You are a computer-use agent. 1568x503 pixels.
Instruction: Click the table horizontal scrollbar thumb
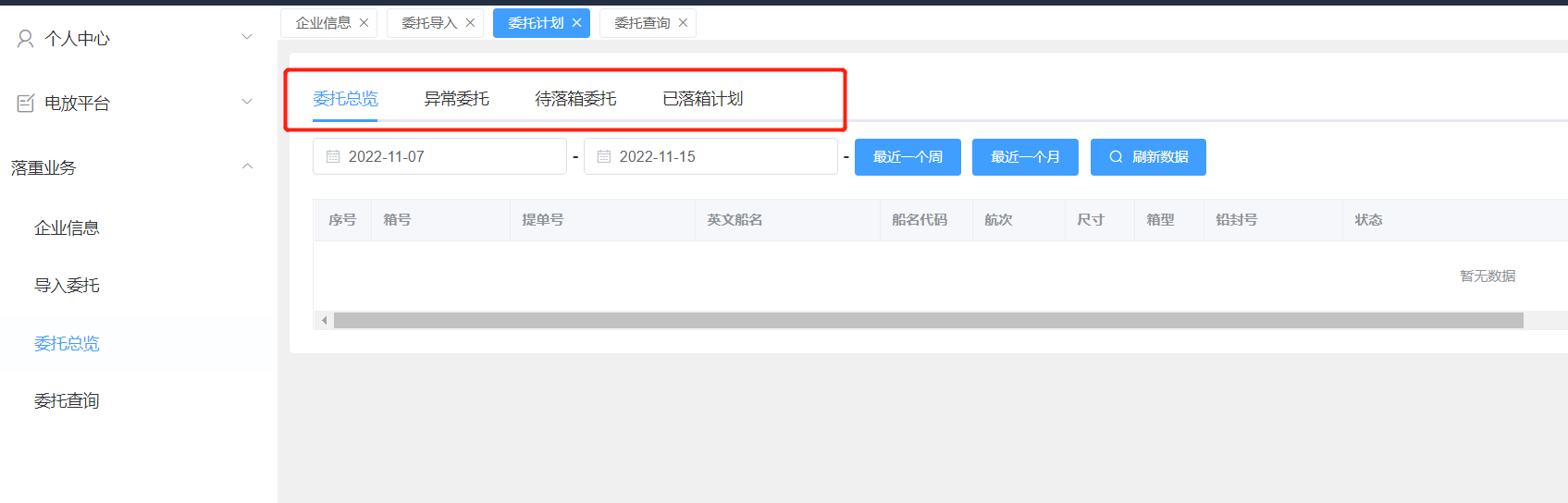pos(929,321)
